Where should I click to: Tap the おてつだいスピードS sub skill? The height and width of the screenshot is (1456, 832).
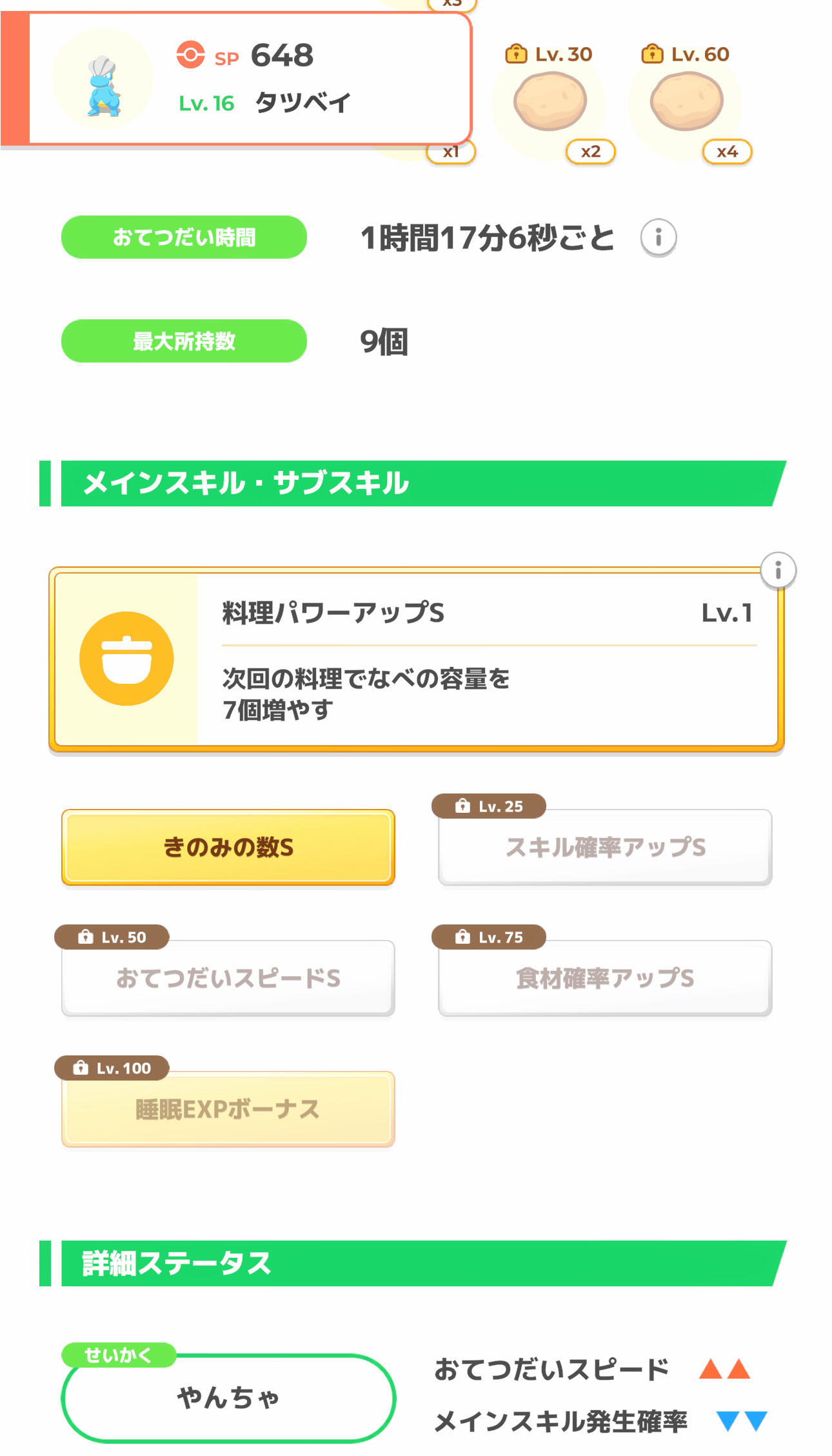tap(228, 978)
